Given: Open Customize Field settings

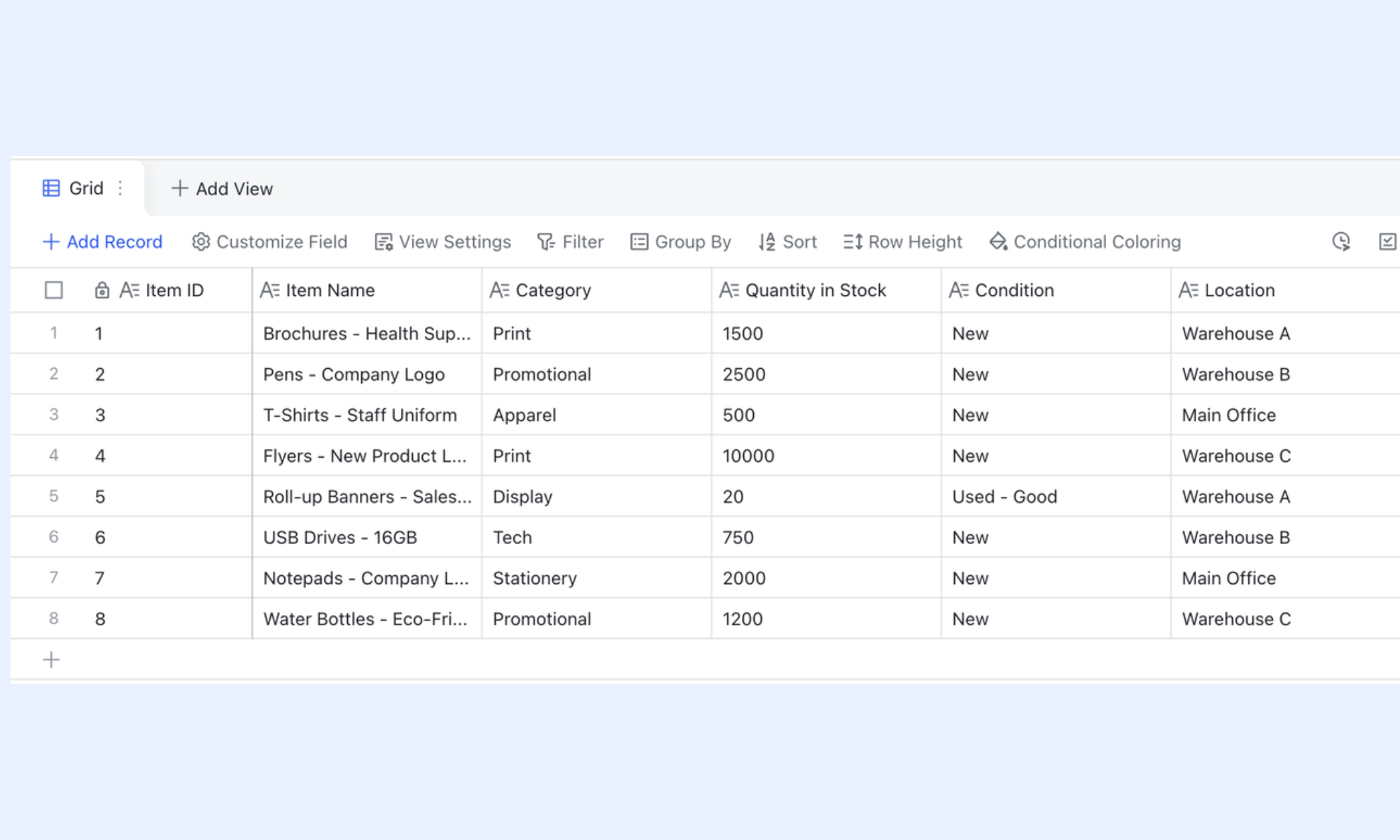Looking at the screenshot, I should (269, 241).
